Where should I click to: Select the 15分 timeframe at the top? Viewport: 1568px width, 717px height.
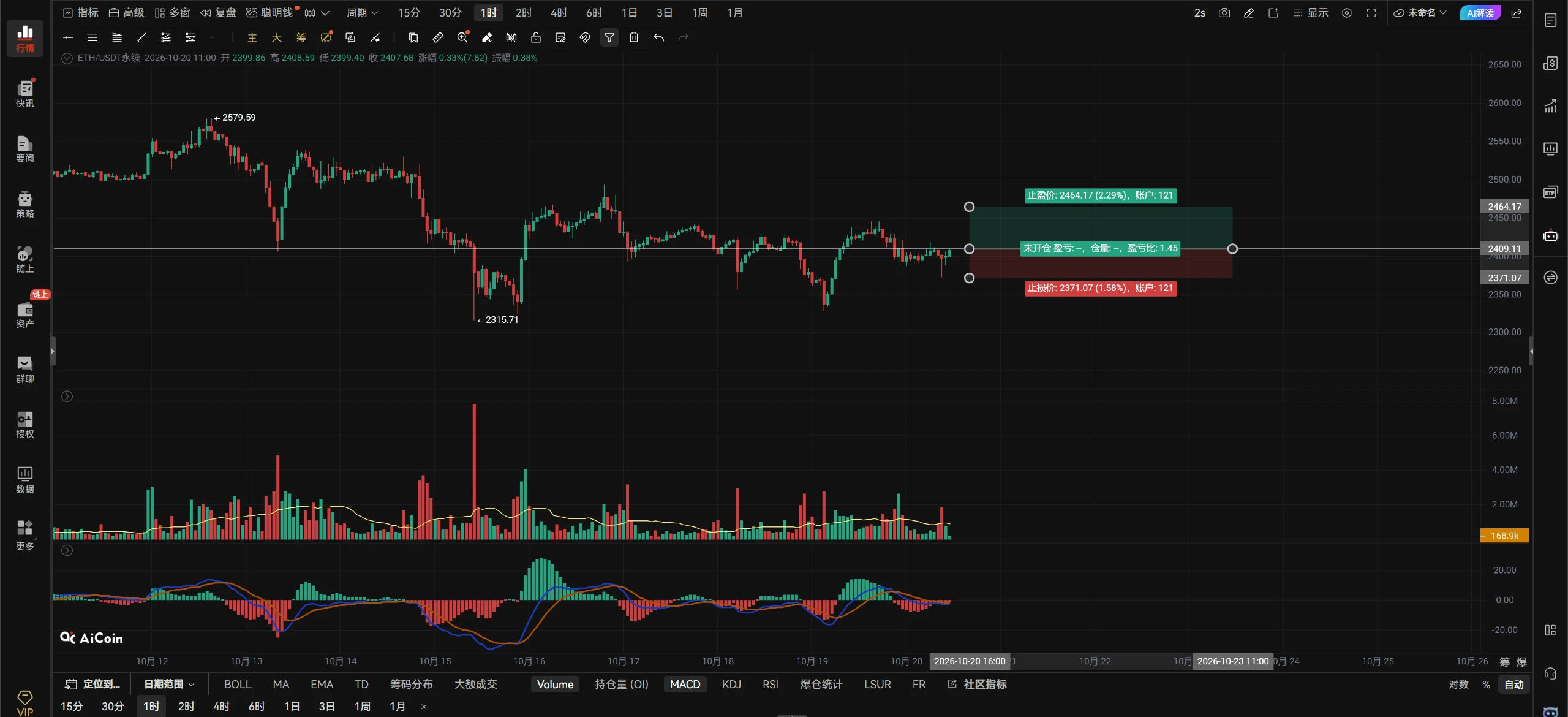[409, 13]
